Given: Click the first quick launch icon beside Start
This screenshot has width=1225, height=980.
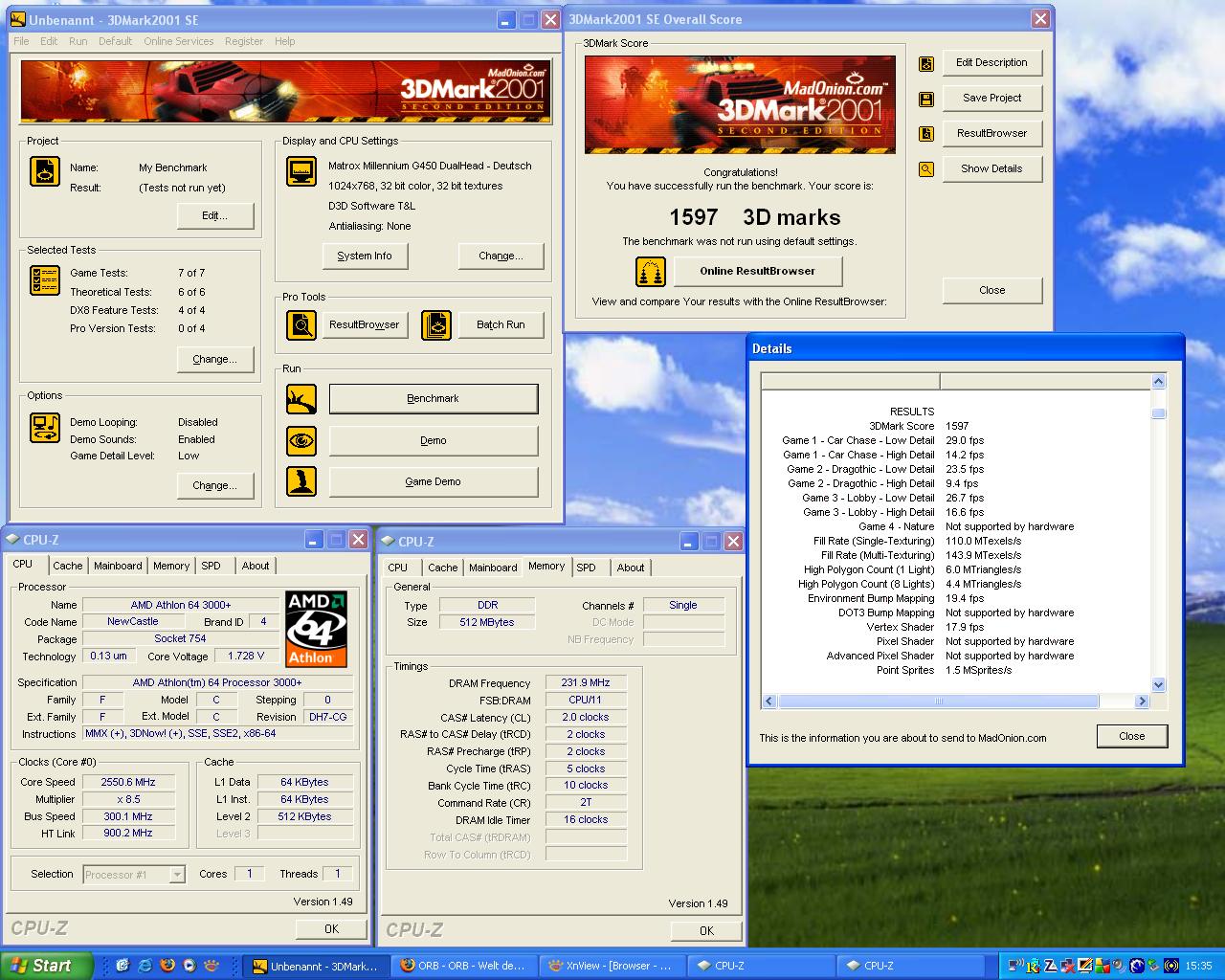Looking at the screenshot, I should point(123,966).
